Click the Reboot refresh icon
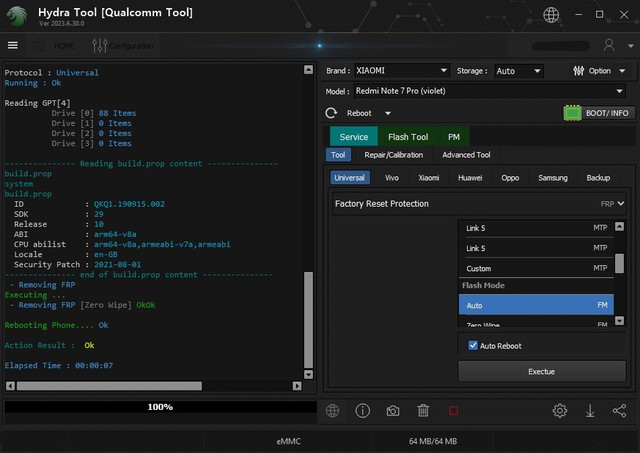Screen dimensions: 640x453 coord(331,113)
